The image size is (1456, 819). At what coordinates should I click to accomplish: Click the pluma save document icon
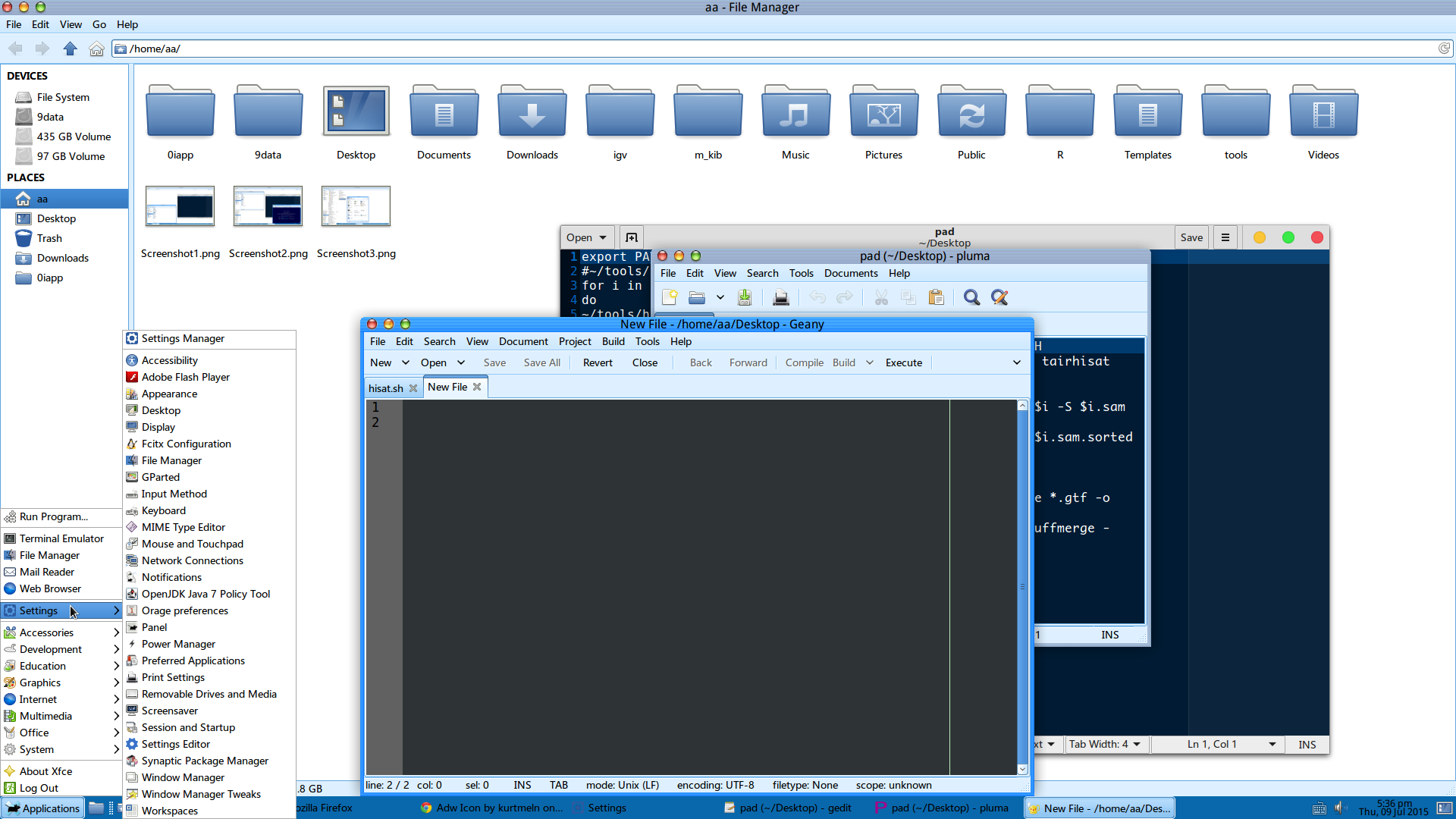pos(745,297)
